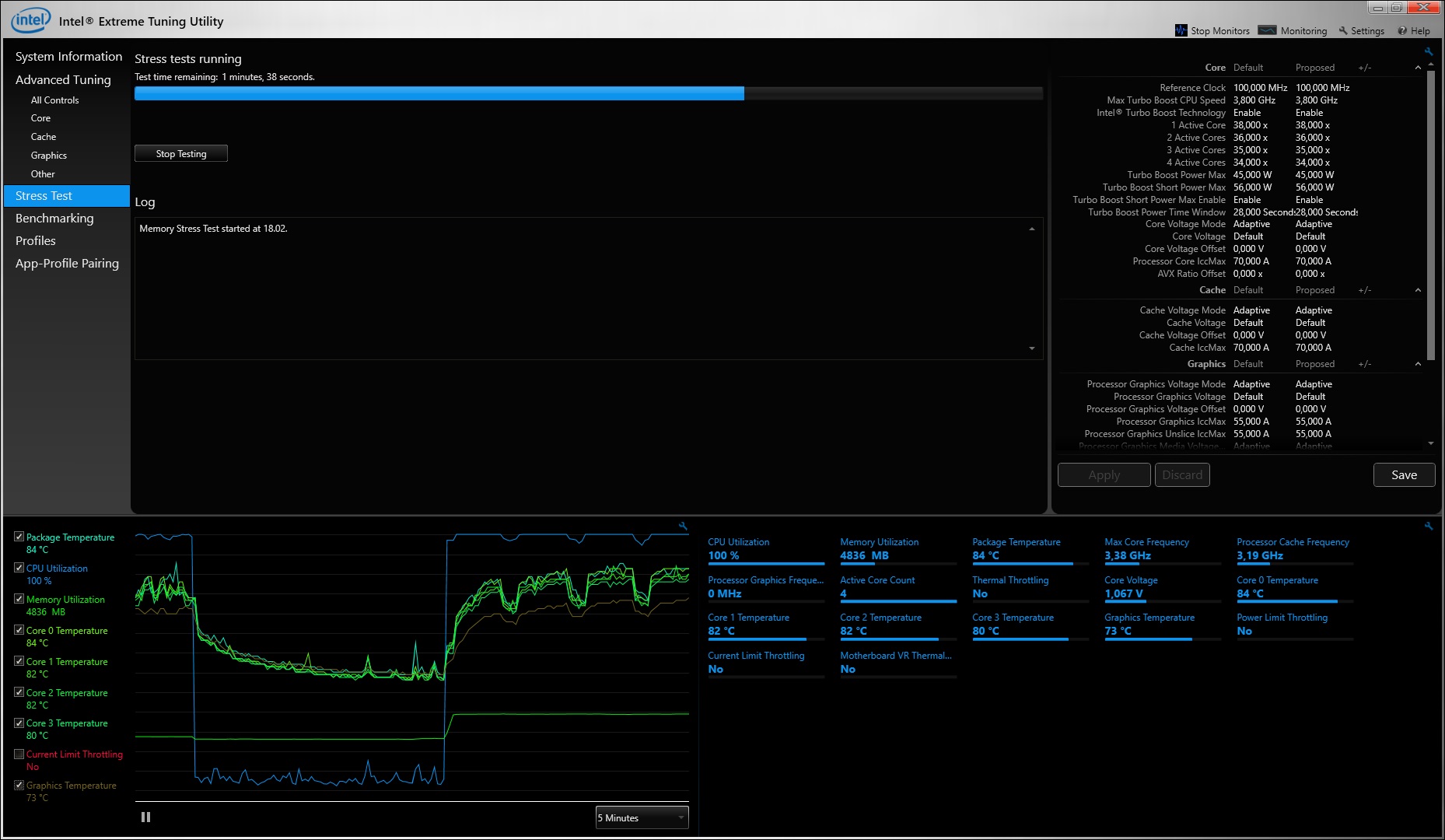
Task: Click the 1 Active Core proposed value
Action: tap(1313, 125)
